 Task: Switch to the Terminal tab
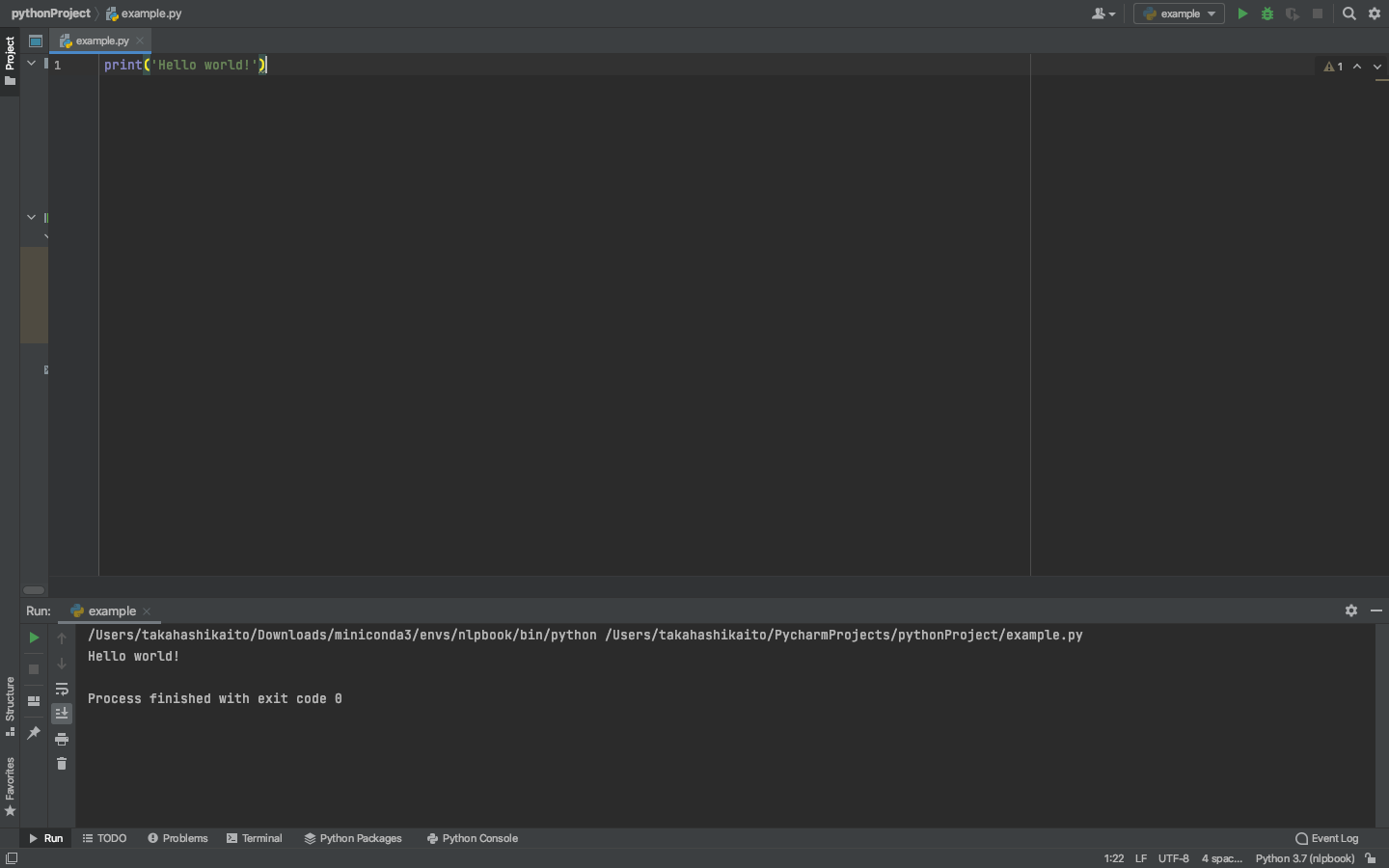pos(255,838)
